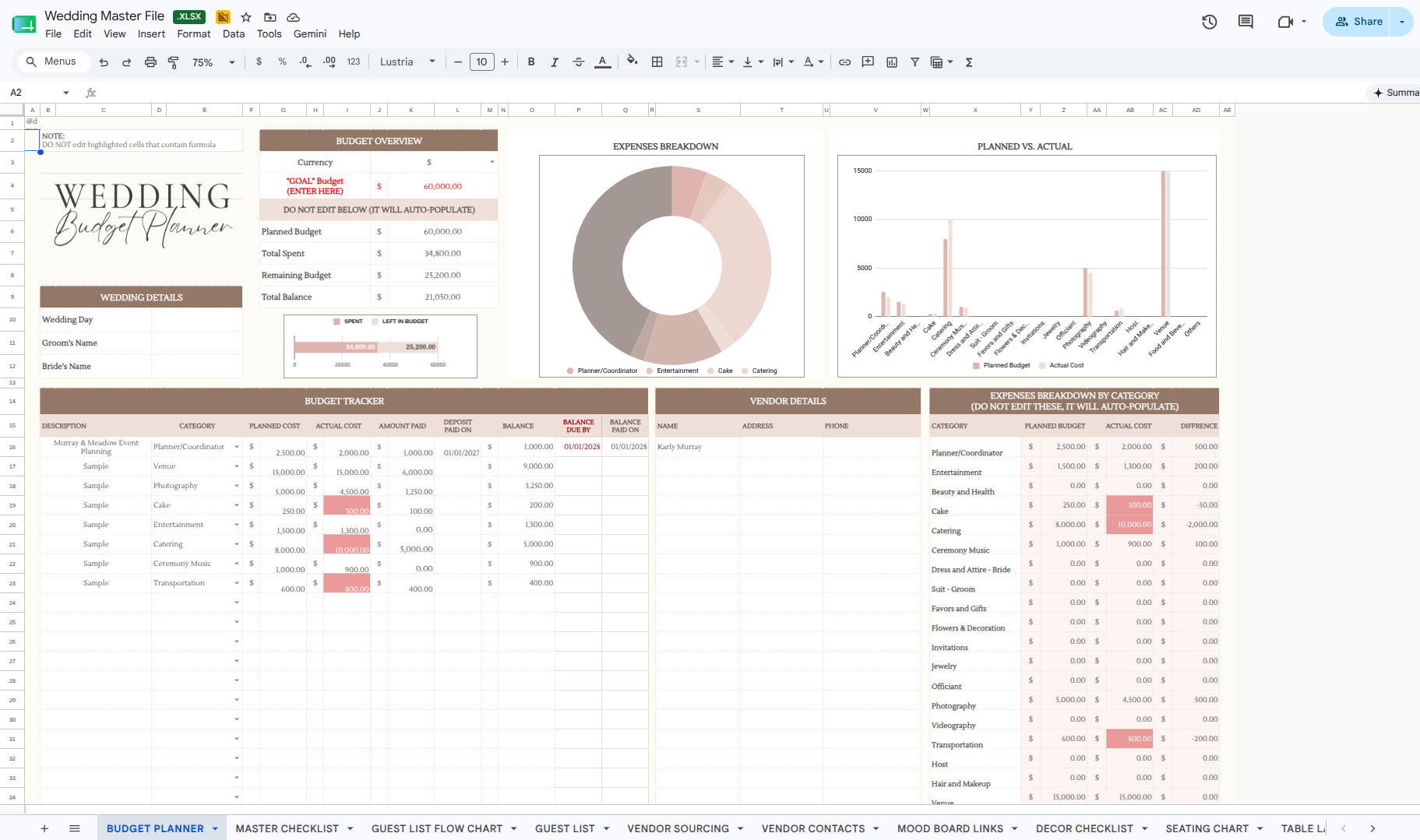Open the .XLSX file format badge
1420x840 pixels.
tap(189, 16)
